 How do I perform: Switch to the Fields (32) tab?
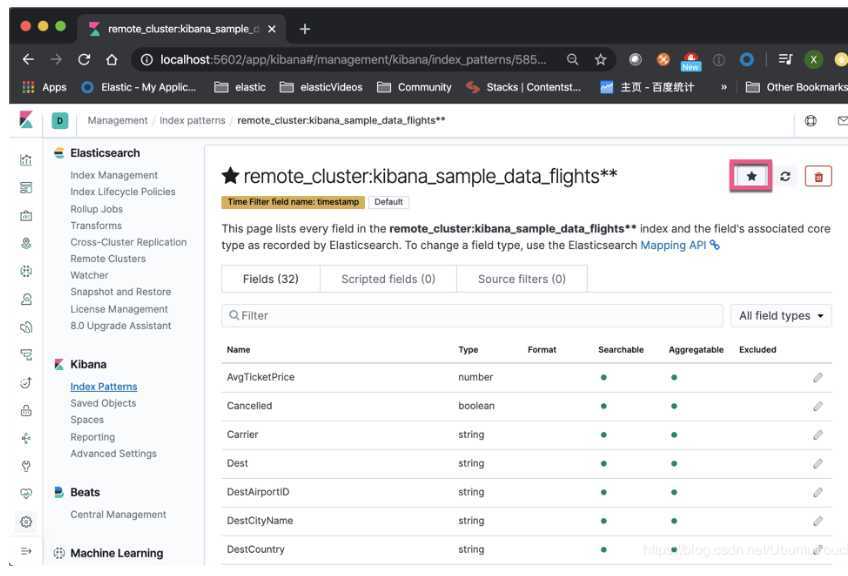pos(270,279)
